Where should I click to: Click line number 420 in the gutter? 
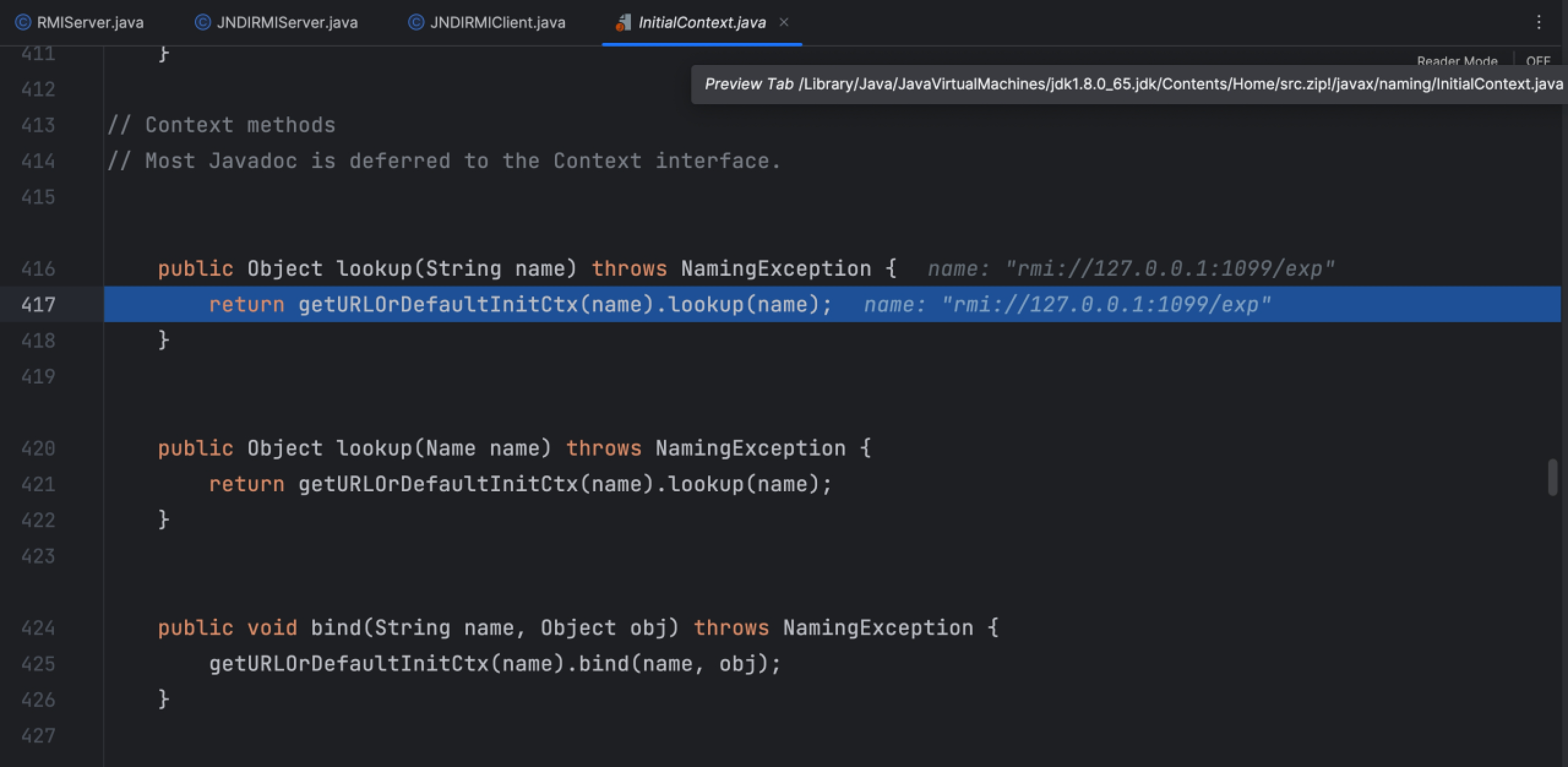click(x=38, y=448)
